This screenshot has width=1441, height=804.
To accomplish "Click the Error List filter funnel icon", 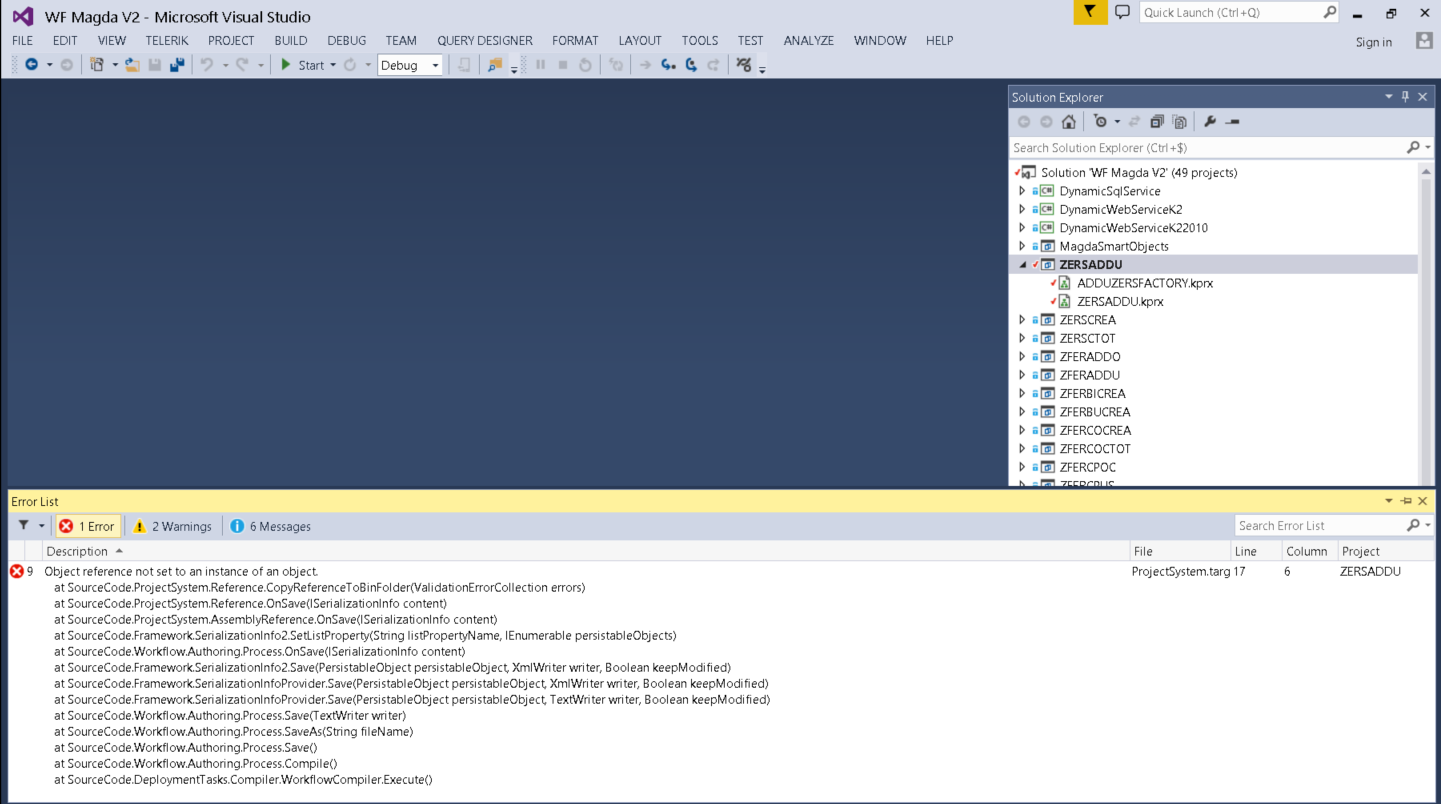I will (x=24, y=526).
